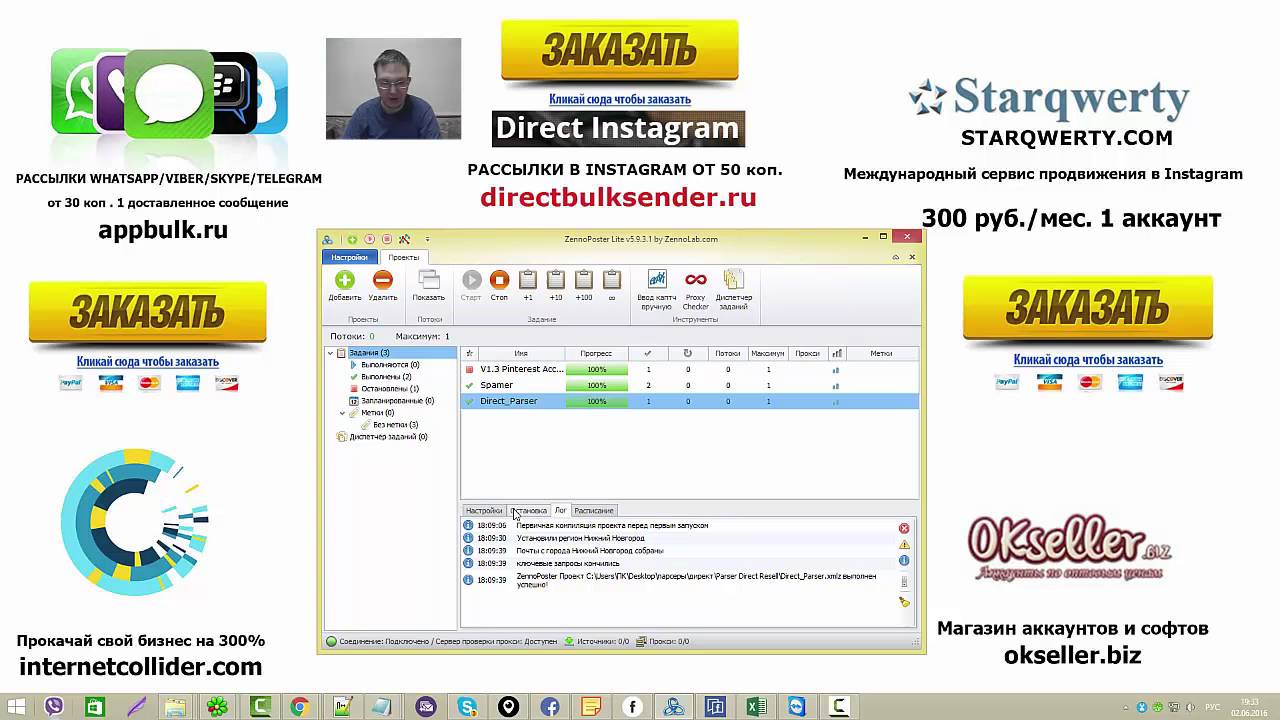Sort by the bar-chart column header
This screenshot has height=720, width=1280.
[x=836, y=353]
